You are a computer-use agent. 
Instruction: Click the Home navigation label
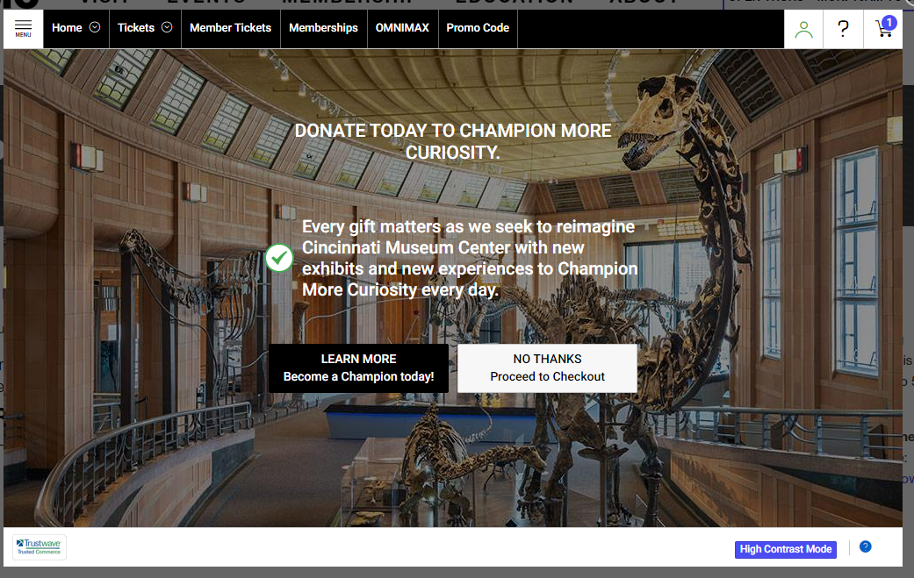point(67,28)
